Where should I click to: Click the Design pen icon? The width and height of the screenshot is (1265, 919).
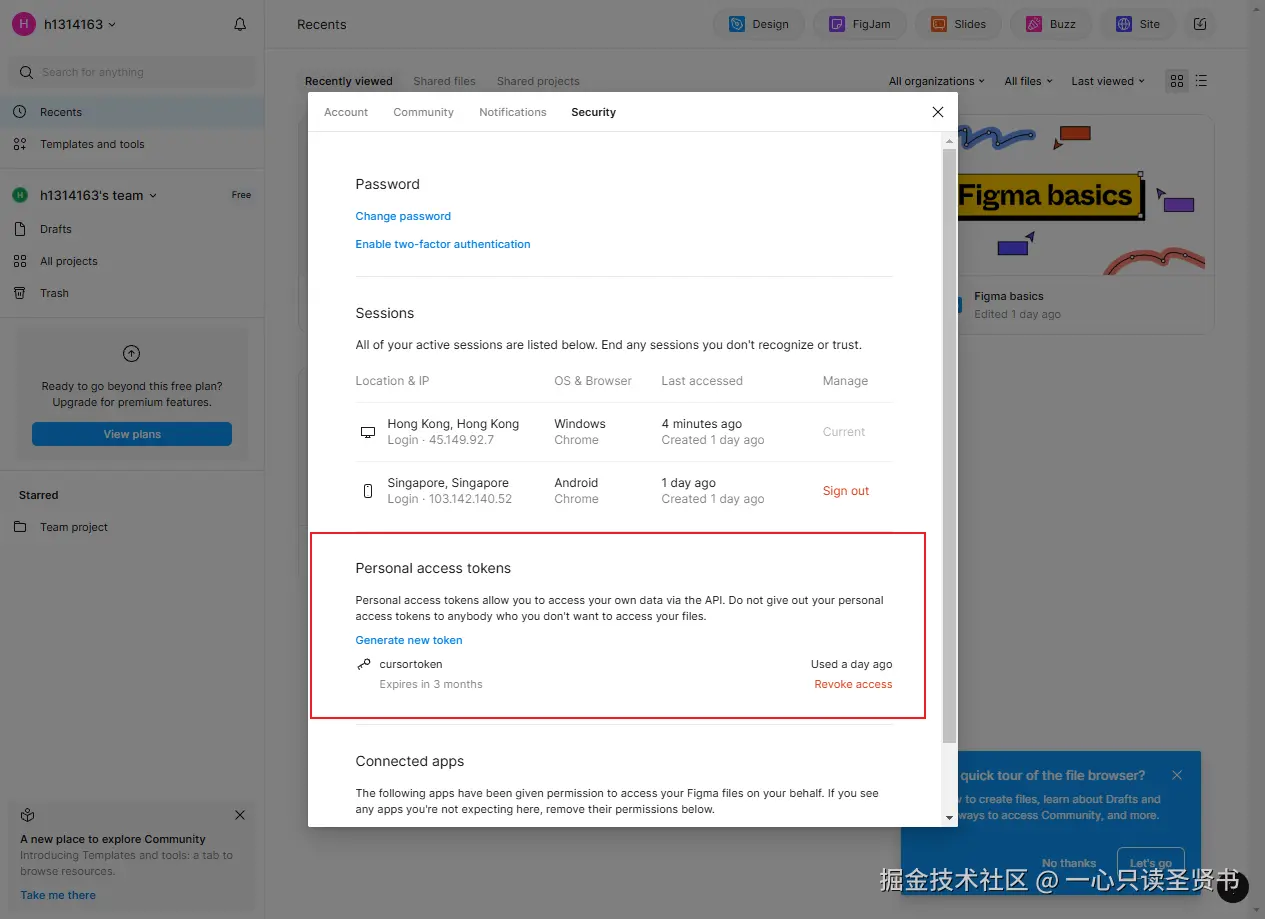[x=737, y=24]
